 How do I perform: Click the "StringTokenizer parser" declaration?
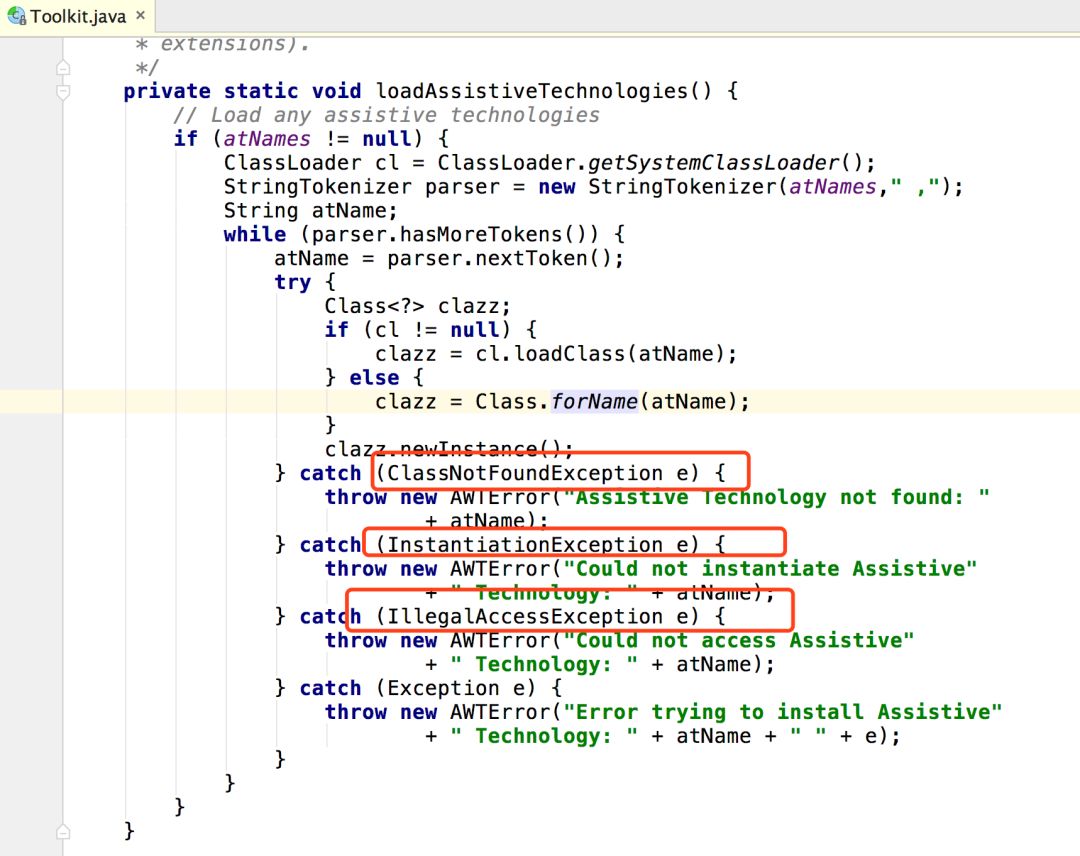point(362,187)
